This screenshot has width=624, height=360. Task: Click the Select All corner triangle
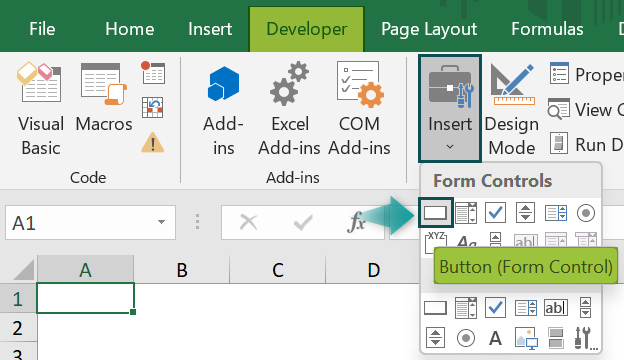click(23, 270)
